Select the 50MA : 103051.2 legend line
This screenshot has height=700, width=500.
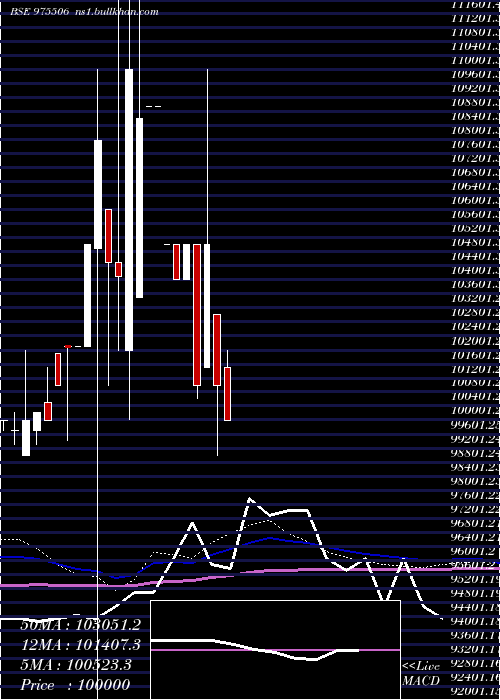(80, 625)
